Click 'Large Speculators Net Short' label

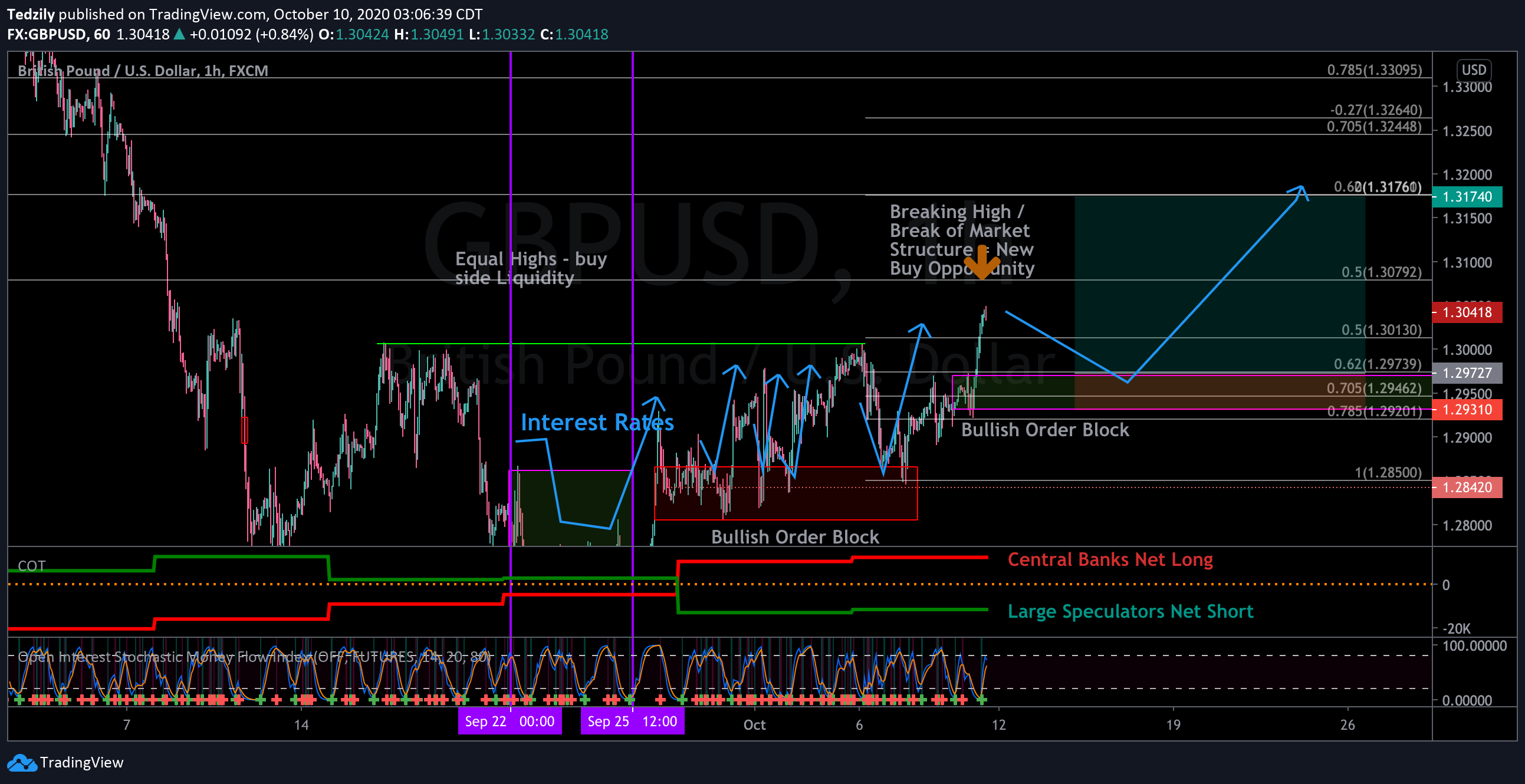(1130, 611)
